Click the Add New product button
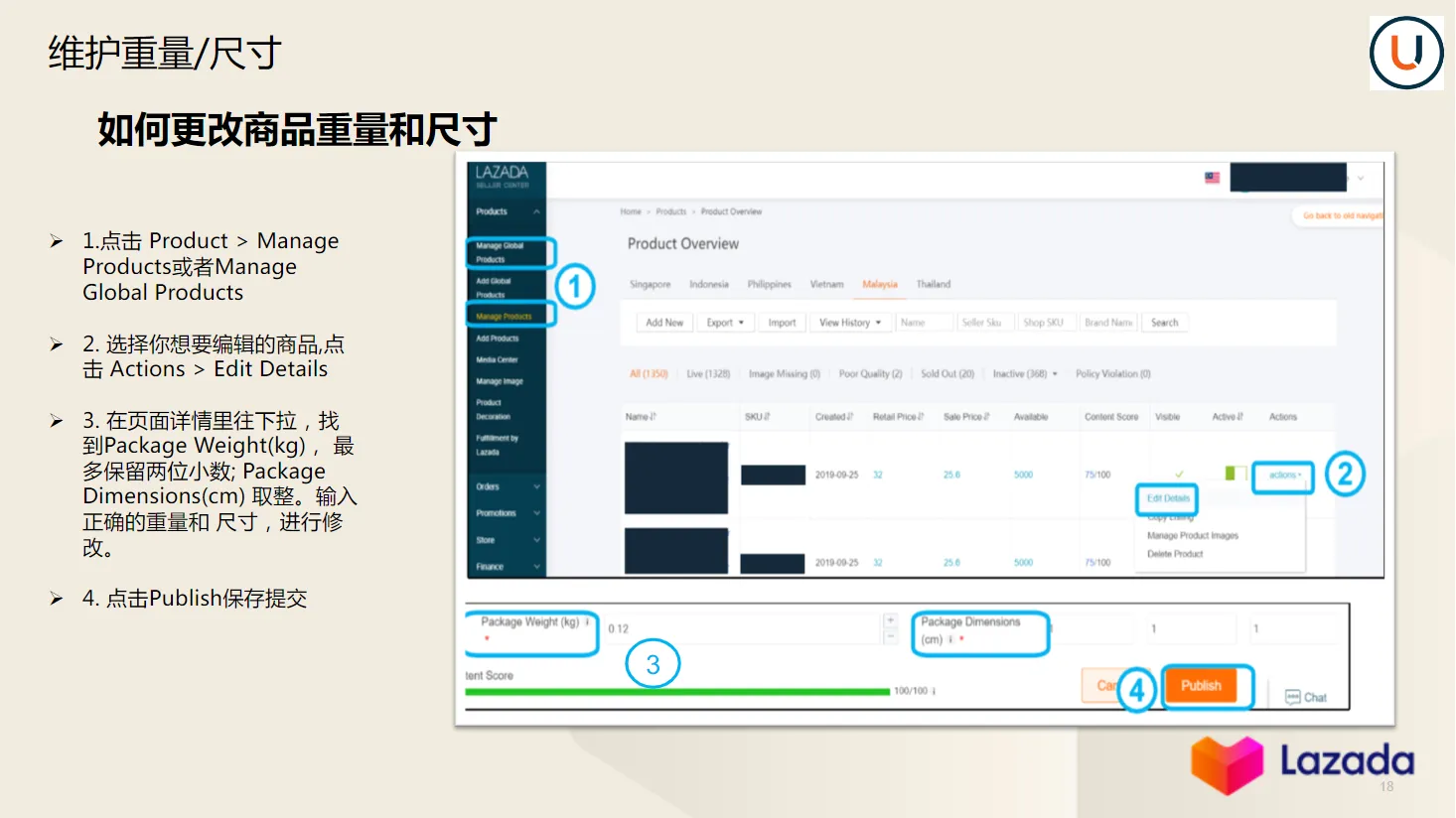Screen dimensions: 1456x818 663,322
